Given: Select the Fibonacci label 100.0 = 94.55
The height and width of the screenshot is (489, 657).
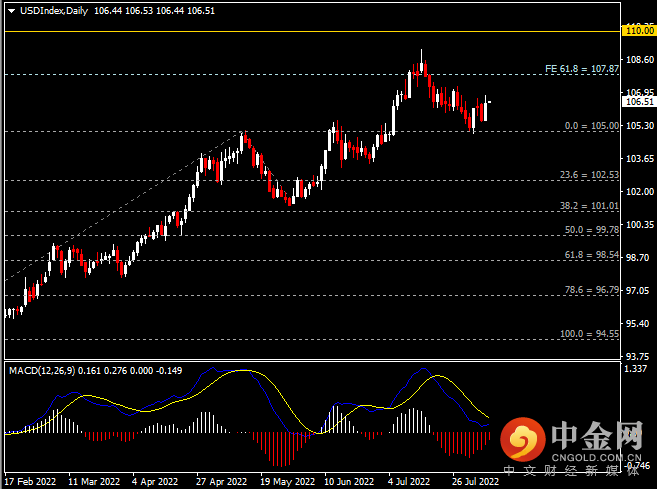Looking at the screenshot, I should point(589,334).
